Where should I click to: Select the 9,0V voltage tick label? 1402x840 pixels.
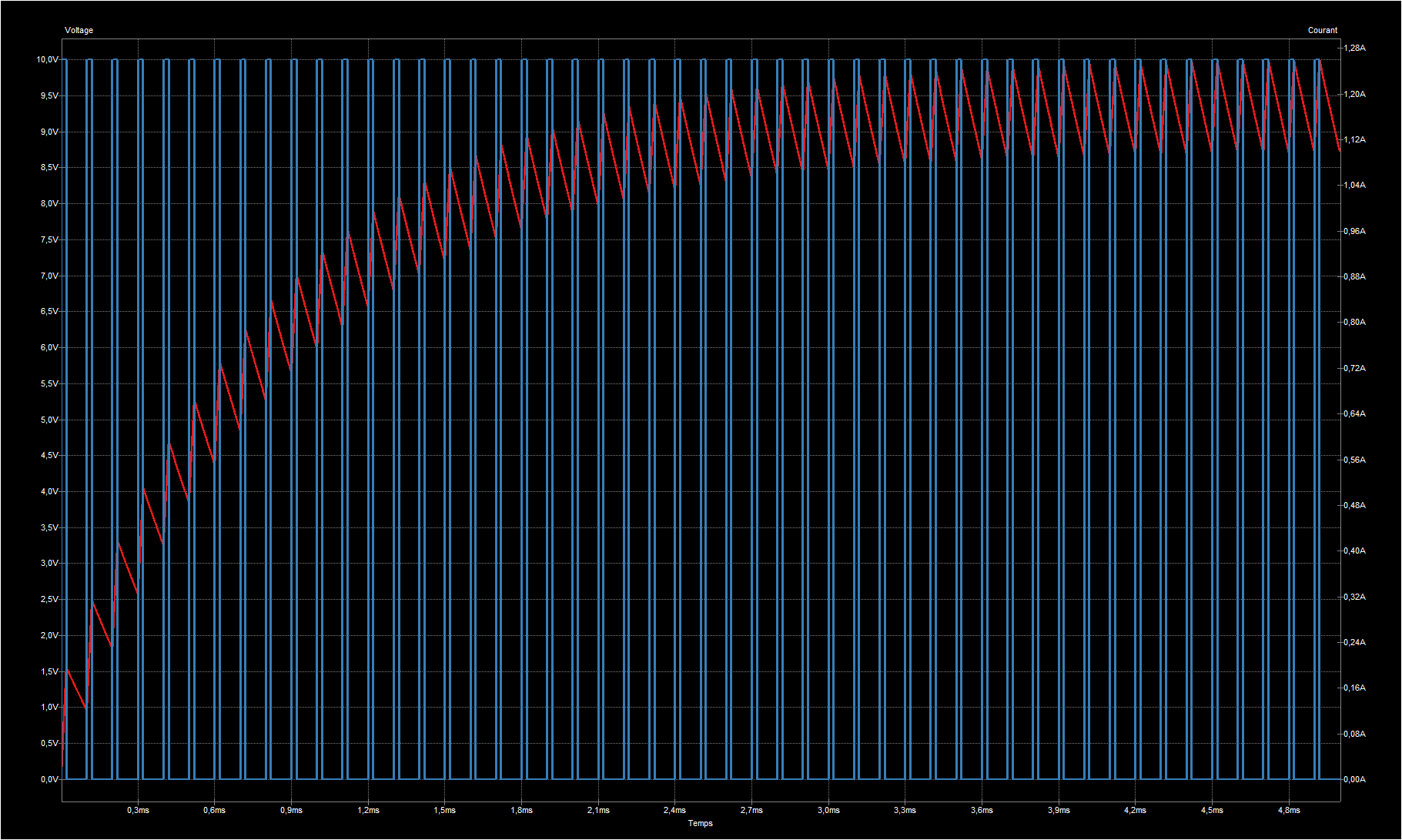(49, 132)
